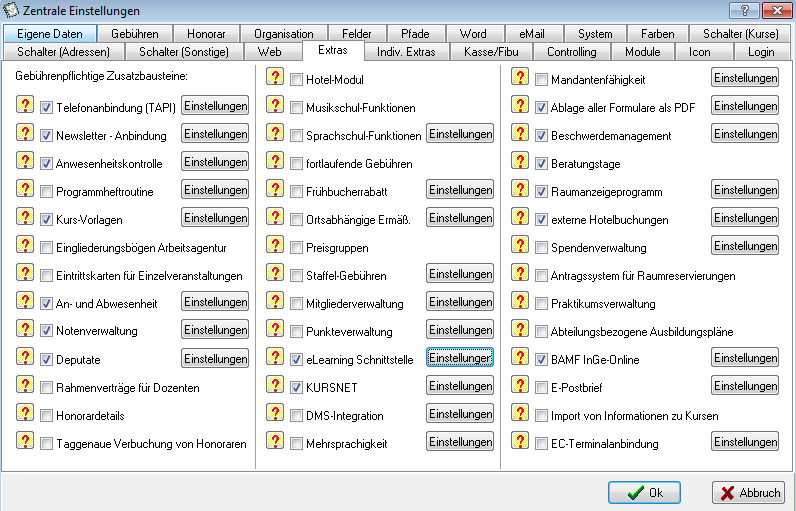Click the help icon beside Hotel-Modul

pos(275,77)
